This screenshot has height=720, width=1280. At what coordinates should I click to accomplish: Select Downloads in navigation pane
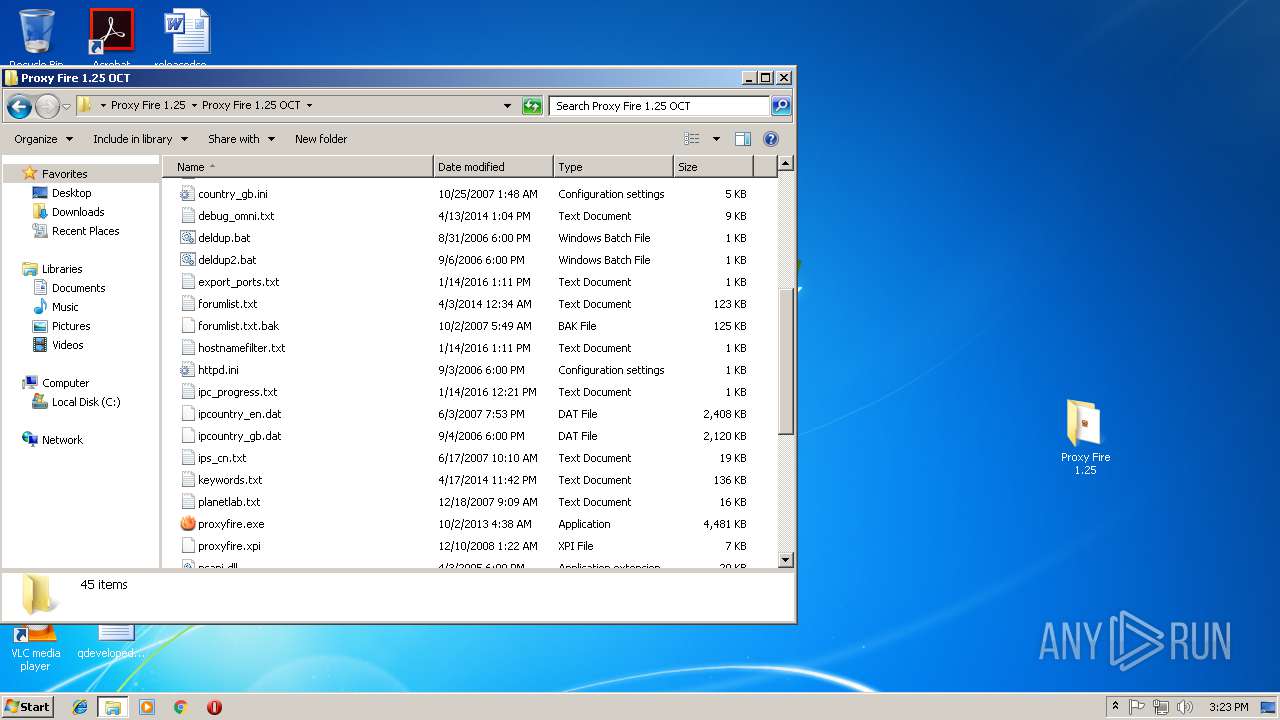click(78, 212)
